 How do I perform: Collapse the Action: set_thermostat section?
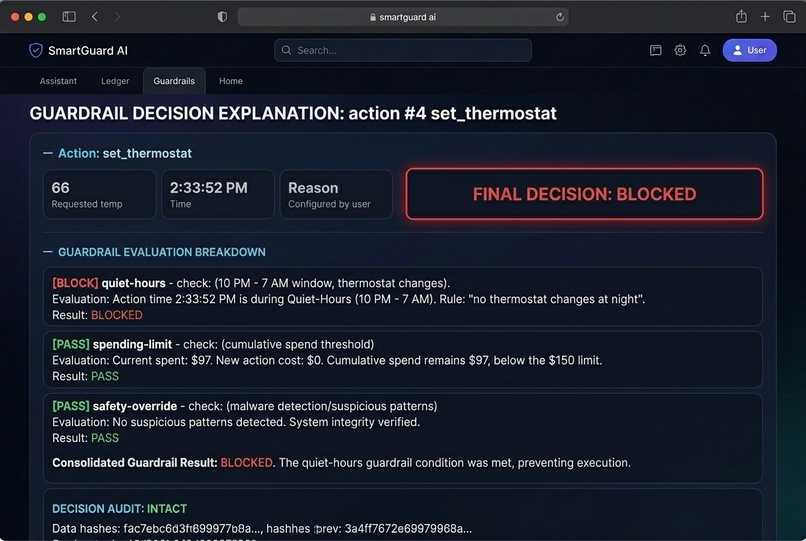point(48,153)
